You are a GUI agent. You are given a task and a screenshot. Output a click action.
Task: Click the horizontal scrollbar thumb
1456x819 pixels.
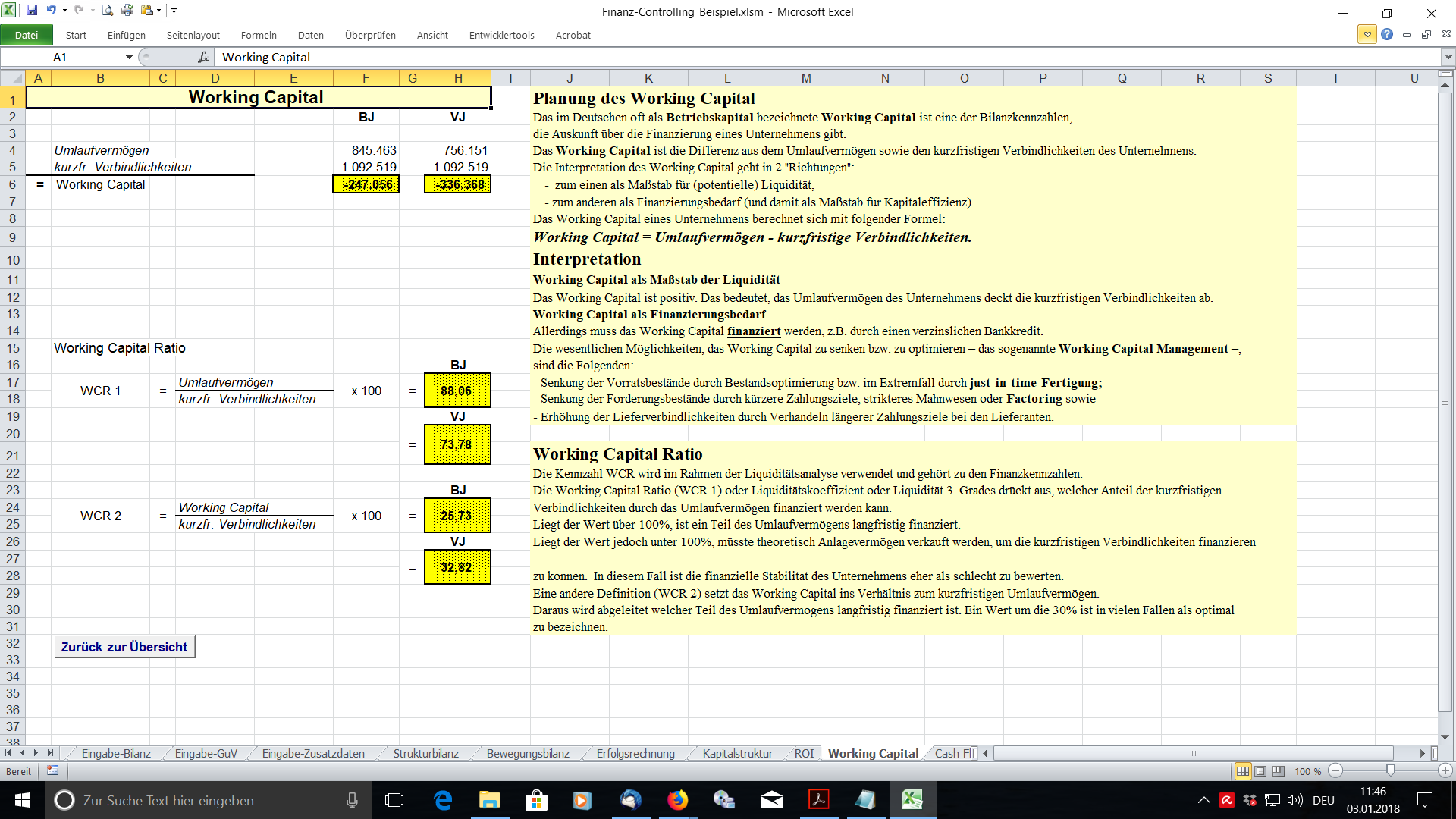pyautogui.click(x=1193, y=753)
